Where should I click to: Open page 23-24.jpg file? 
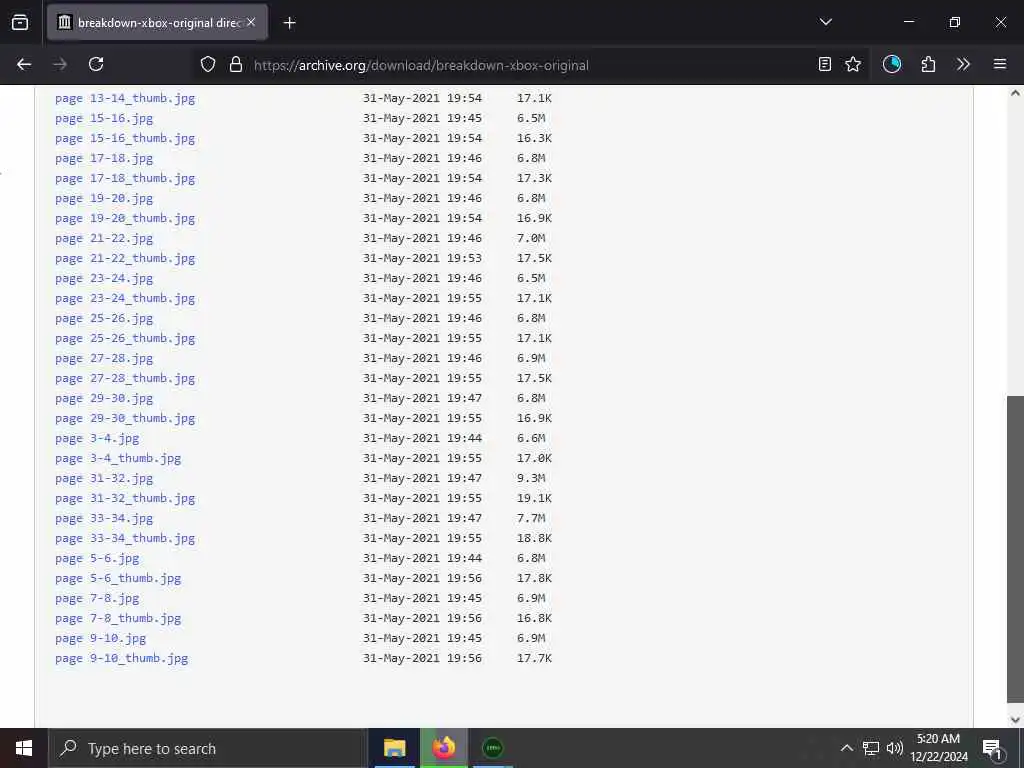pos(104,278)
